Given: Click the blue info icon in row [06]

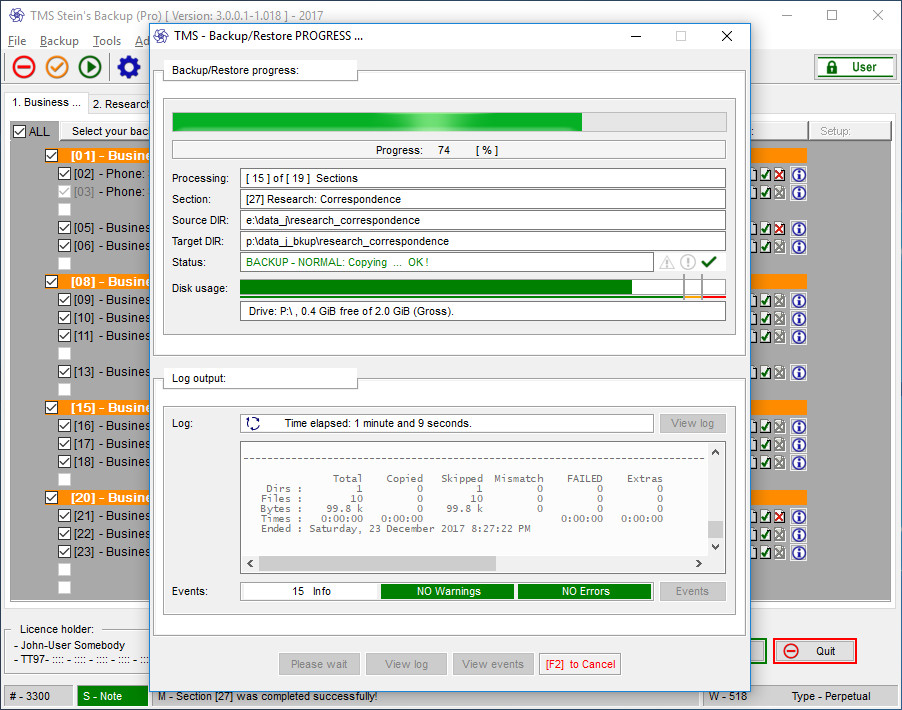Looking at the screenshot, I should [798, 247].
